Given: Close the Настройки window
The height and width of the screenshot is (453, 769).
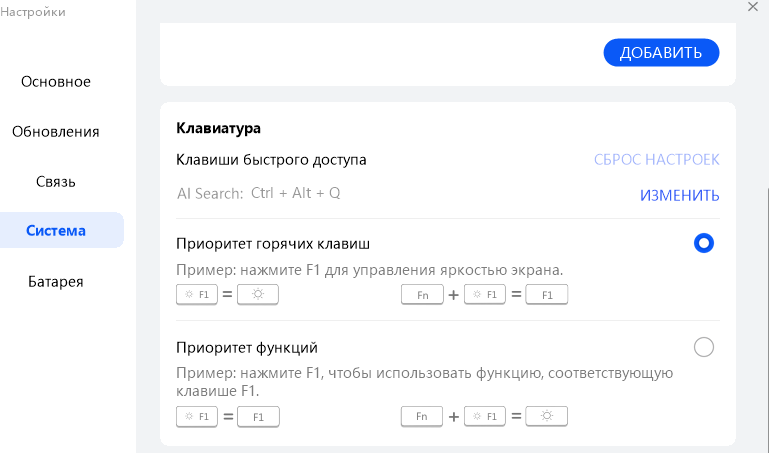Looking at the screenshot, I should pyautogui.click(x=753, y=7).
